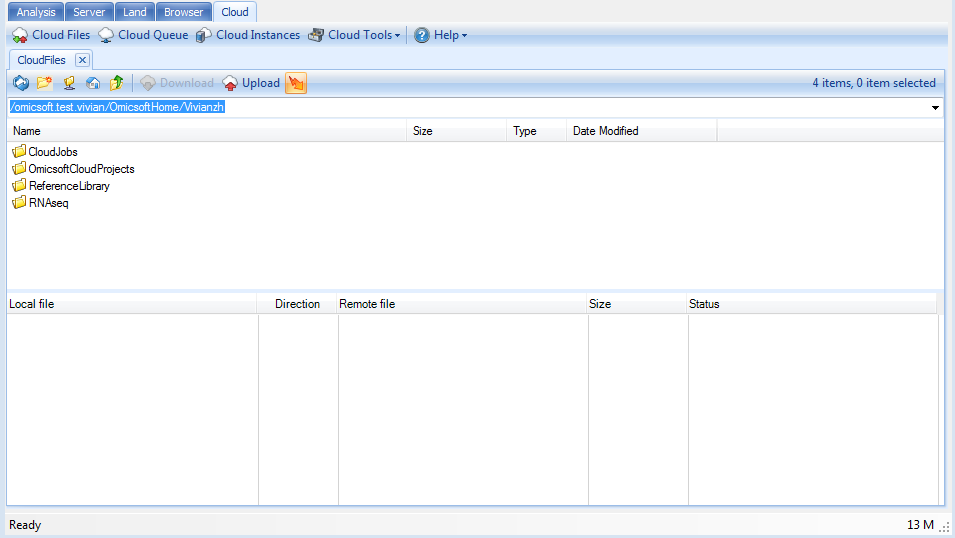This screenshot has width=955, height=538.
Task: Sort files by the upper Size column
Action: point(456,131)
